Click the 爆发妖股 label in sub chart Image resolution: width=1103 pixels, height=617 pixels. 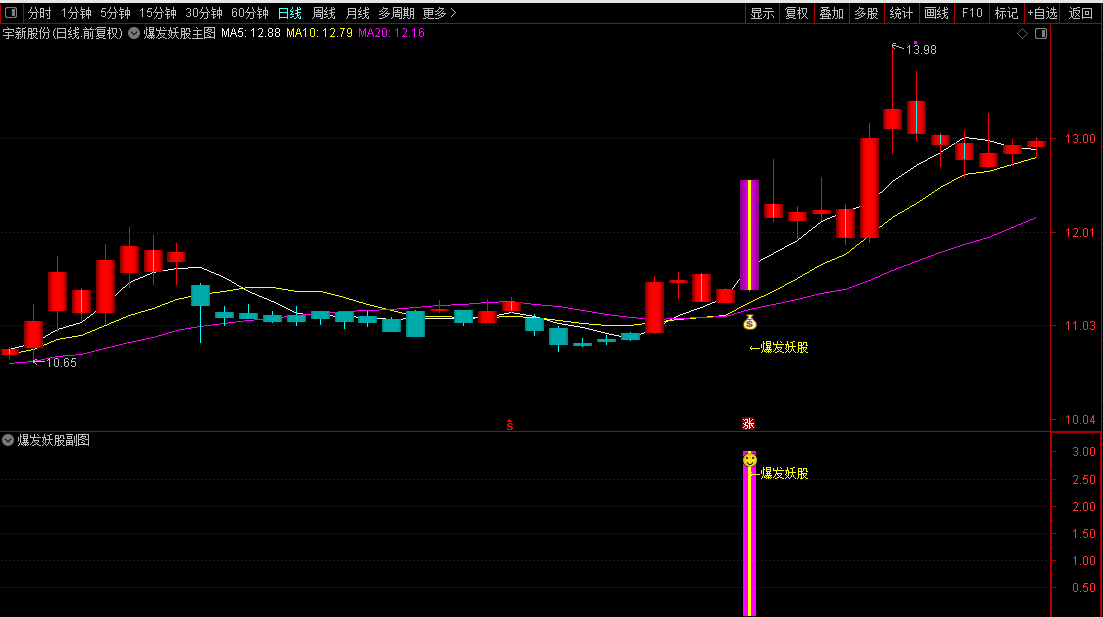click(784, 473)
